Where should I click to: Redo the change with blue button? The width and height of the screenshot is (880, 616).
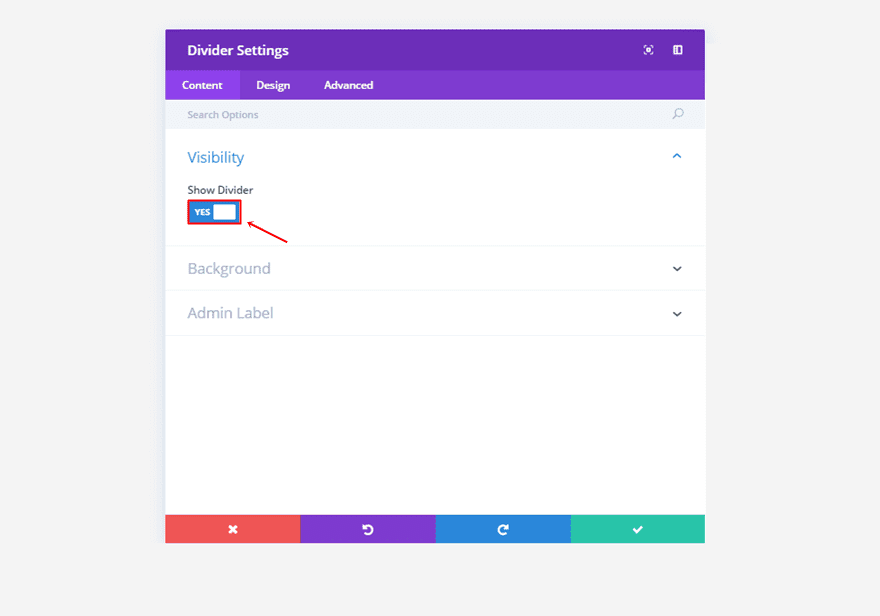[503, 529]
